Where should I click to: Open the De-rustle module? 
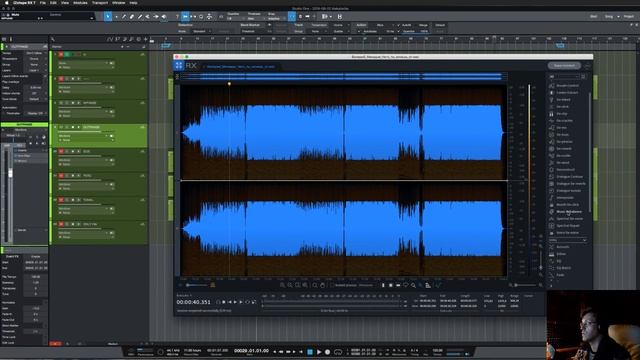click(x=564, y=156)
